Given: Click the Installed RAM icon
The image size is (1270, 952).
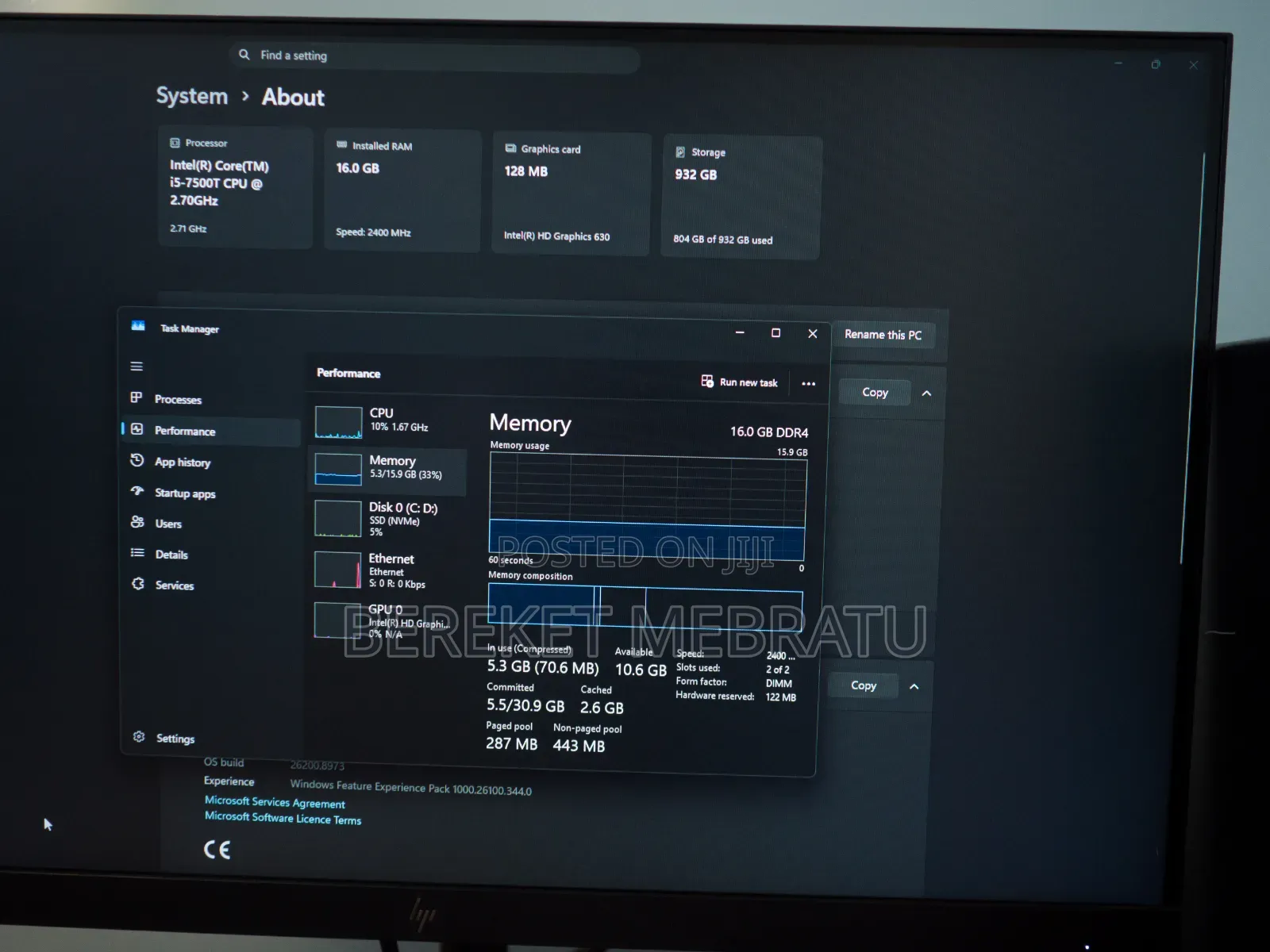Looking at the screenshot, I should (x=342, y=145).
